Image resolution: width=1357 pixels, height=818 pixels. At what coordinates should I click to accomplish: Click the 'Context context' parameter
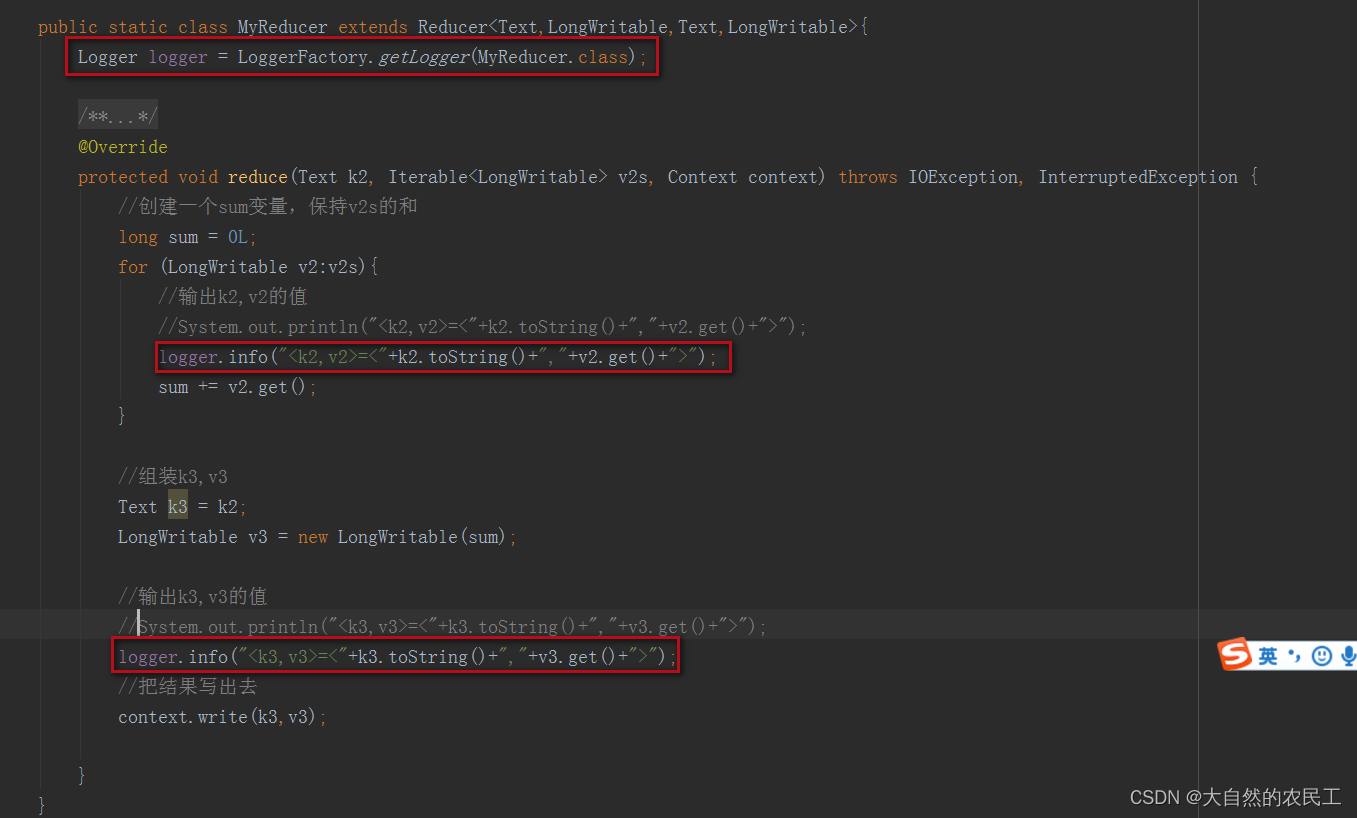[742, 177]
